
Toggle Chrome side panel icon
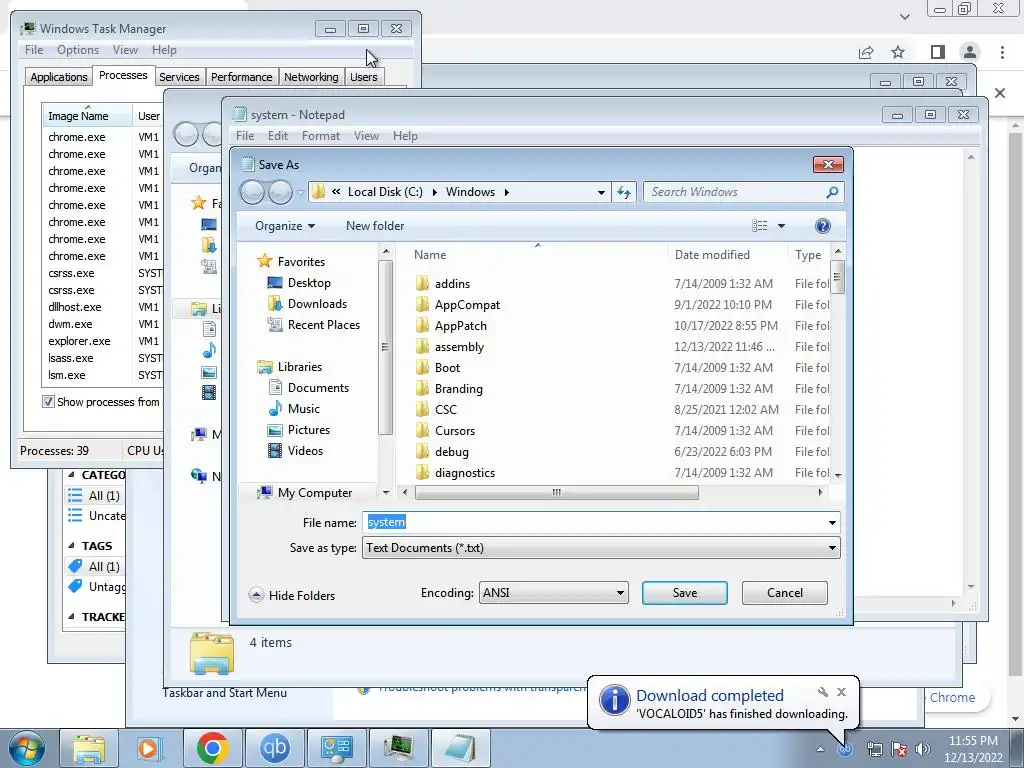pos(938,52)
